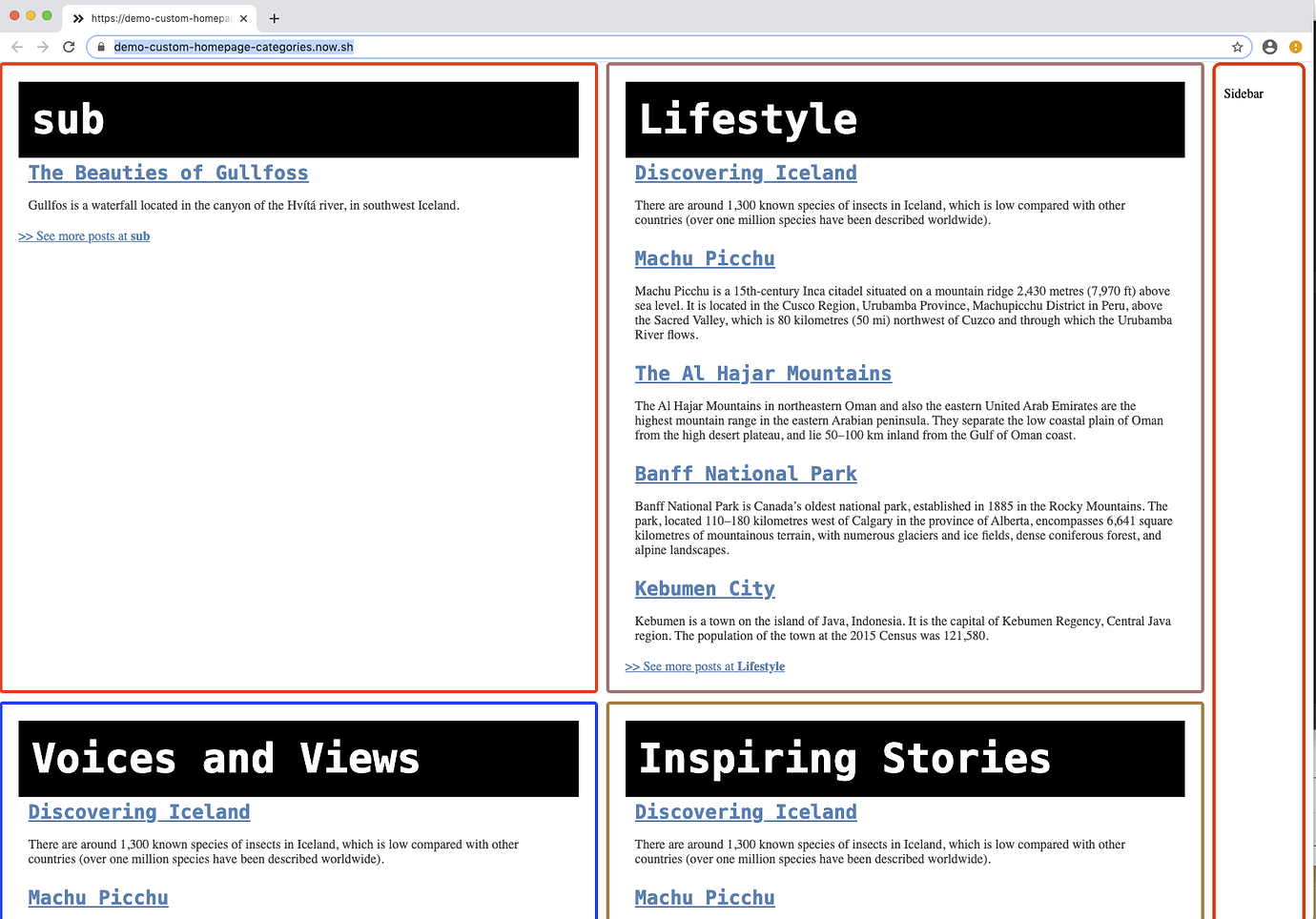Open the browser profile avatar icon
This screenshot has height=919, width=1316.
(1269, 46)
